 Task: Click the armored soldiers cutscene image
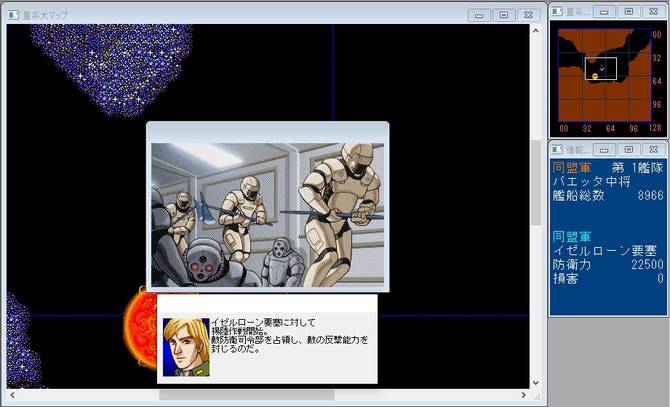[267, 215]
